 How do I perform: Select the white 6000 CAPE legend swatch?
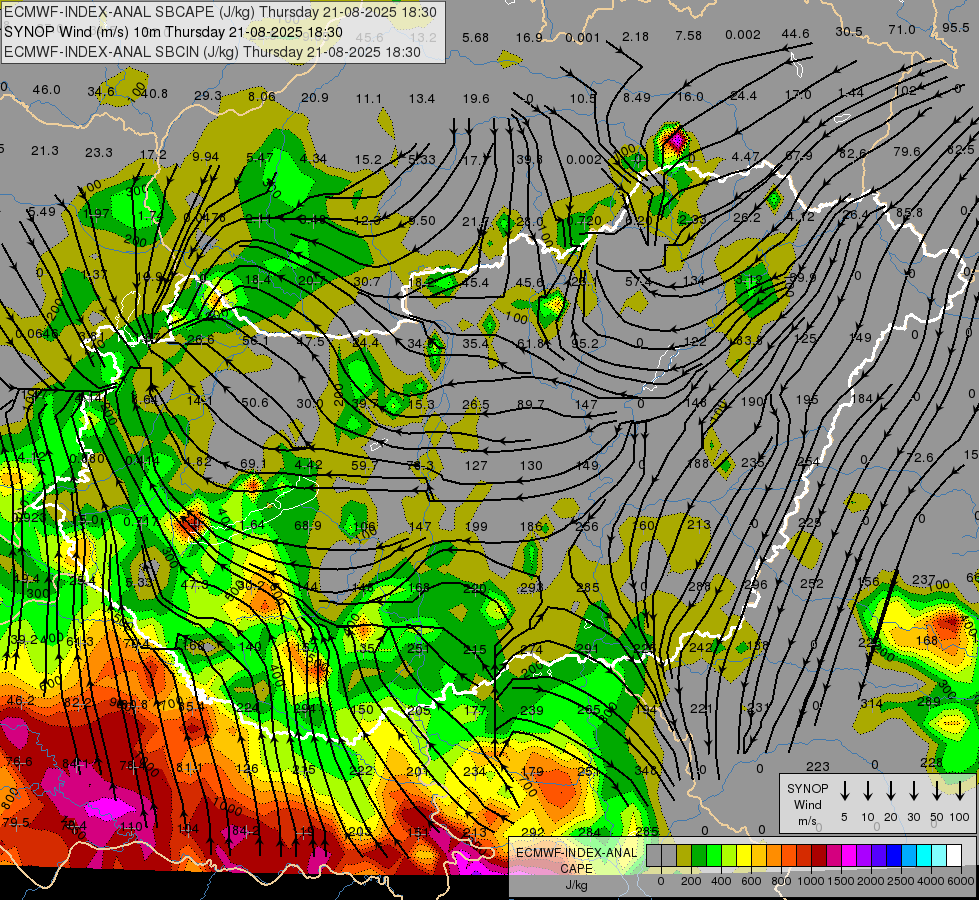954,855
